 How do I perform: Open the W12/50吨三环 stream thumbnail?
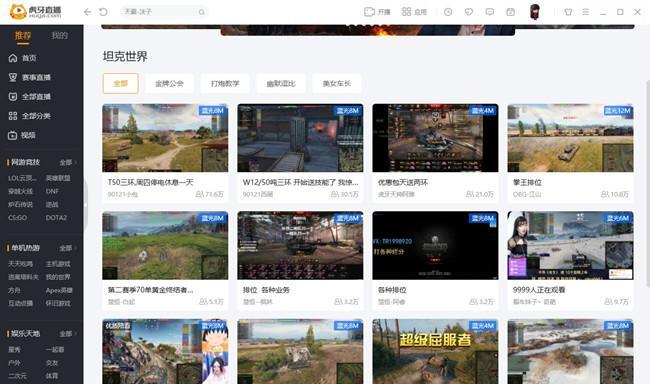pyautogui.click(x=300, y=138)
